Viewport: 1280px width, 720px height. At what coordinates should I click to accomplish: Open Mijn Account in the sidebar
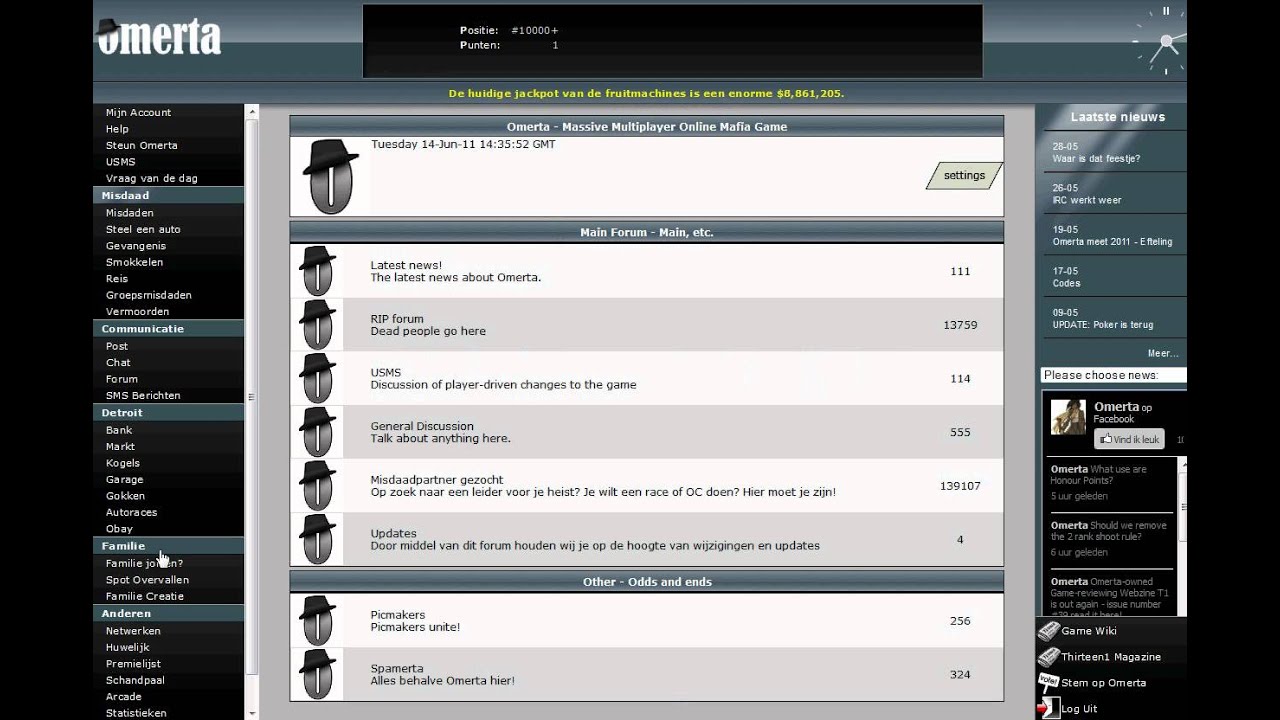point(138,112)
